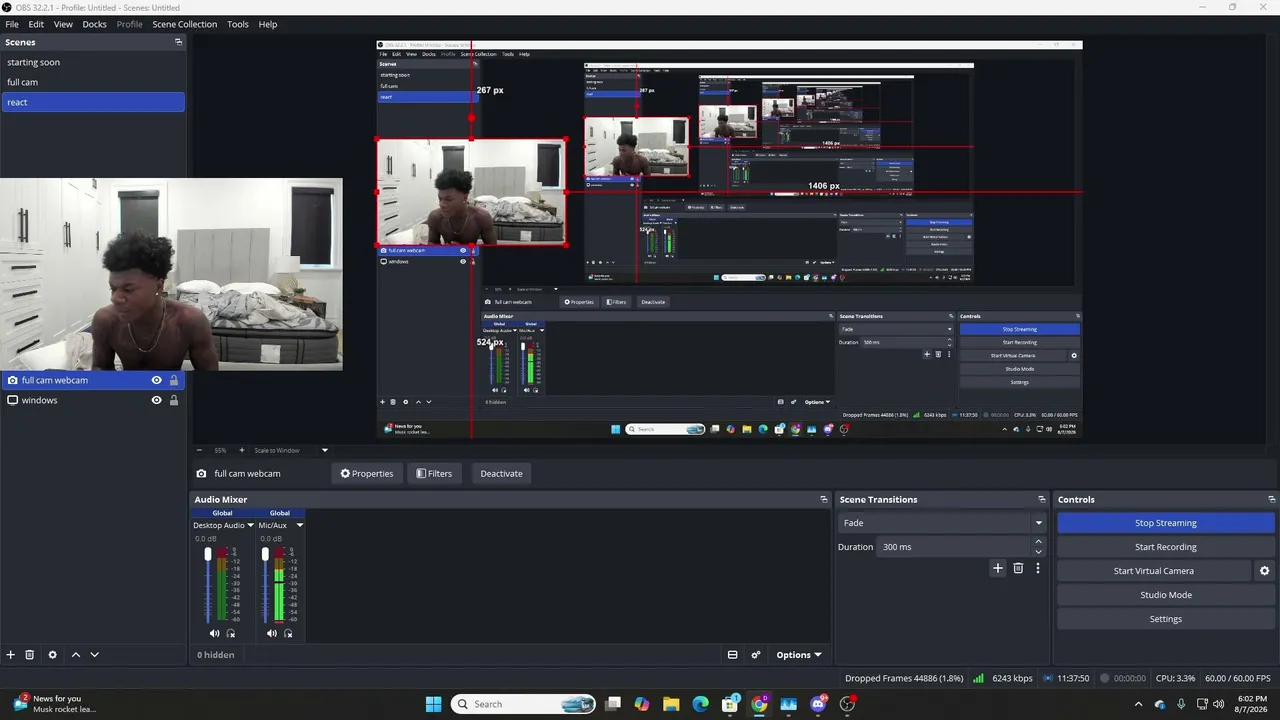The image size is (1280, 720).
Task: Remove the selected source using trash icon
Action: [x=30, y=655]
